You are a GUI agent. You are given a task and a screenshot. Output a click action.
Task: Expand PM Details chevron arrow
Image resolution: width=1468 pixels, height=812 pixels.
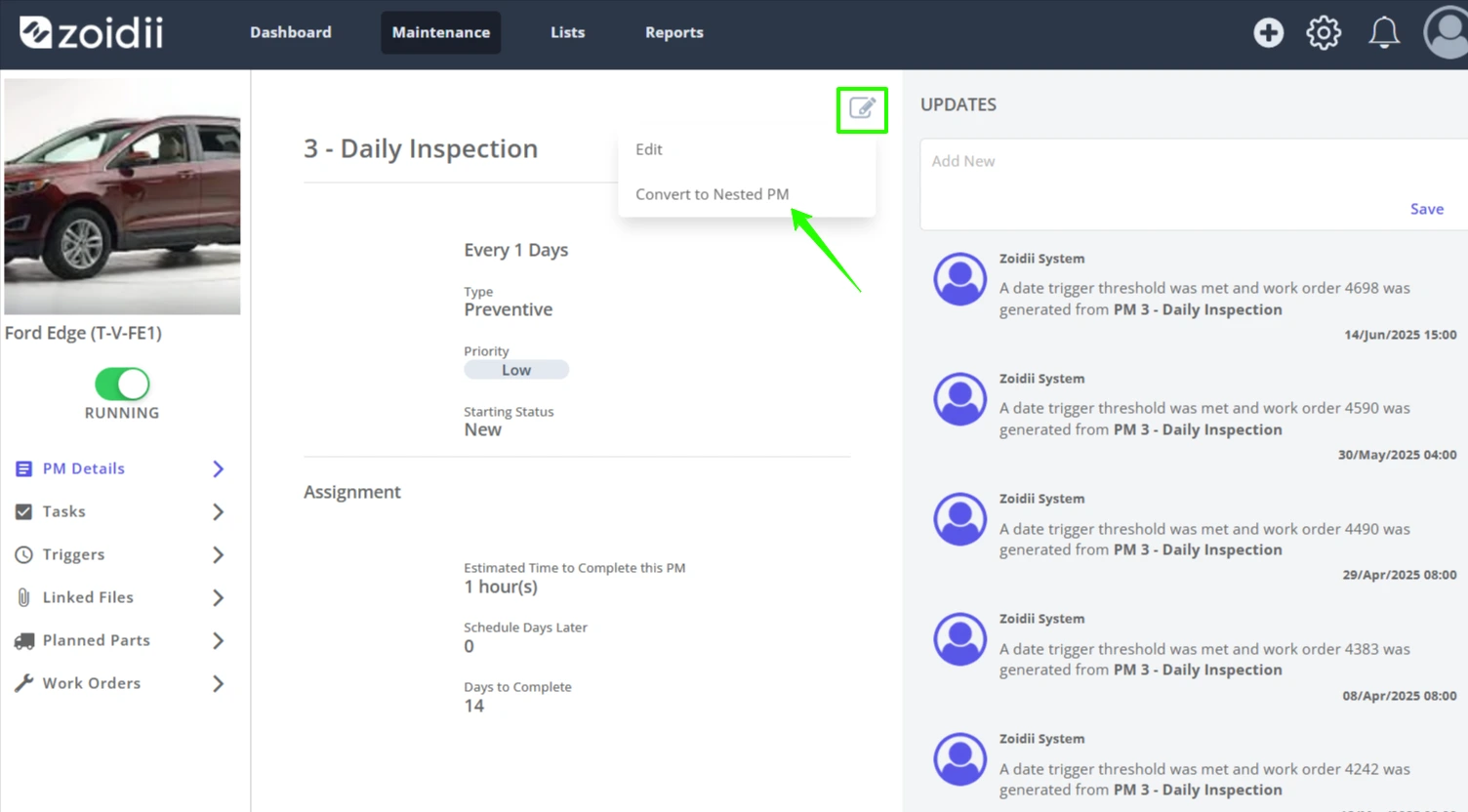[219, 468]
